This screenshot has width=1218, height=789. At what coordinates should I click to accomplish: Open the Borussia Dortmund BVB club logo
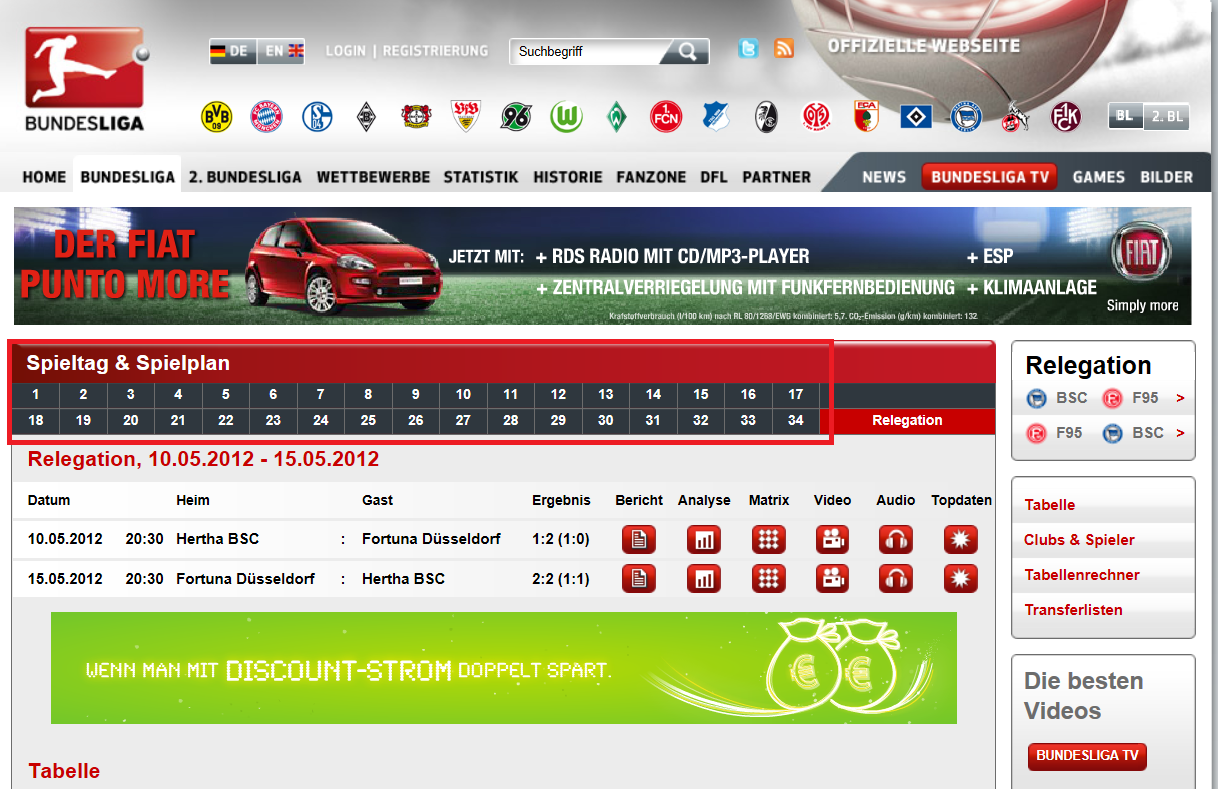(x=216, y=117)
